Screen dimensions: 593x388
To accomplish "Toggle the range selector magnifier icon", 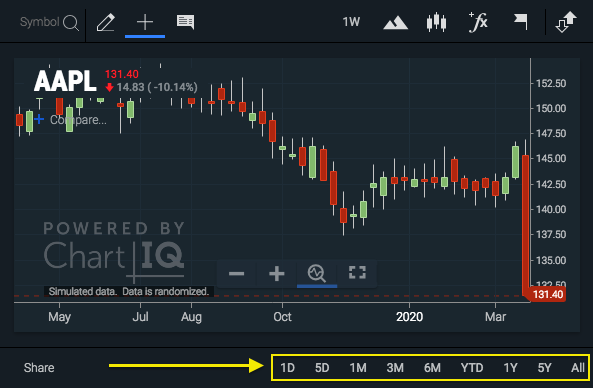I will click(x=317, y=273).
